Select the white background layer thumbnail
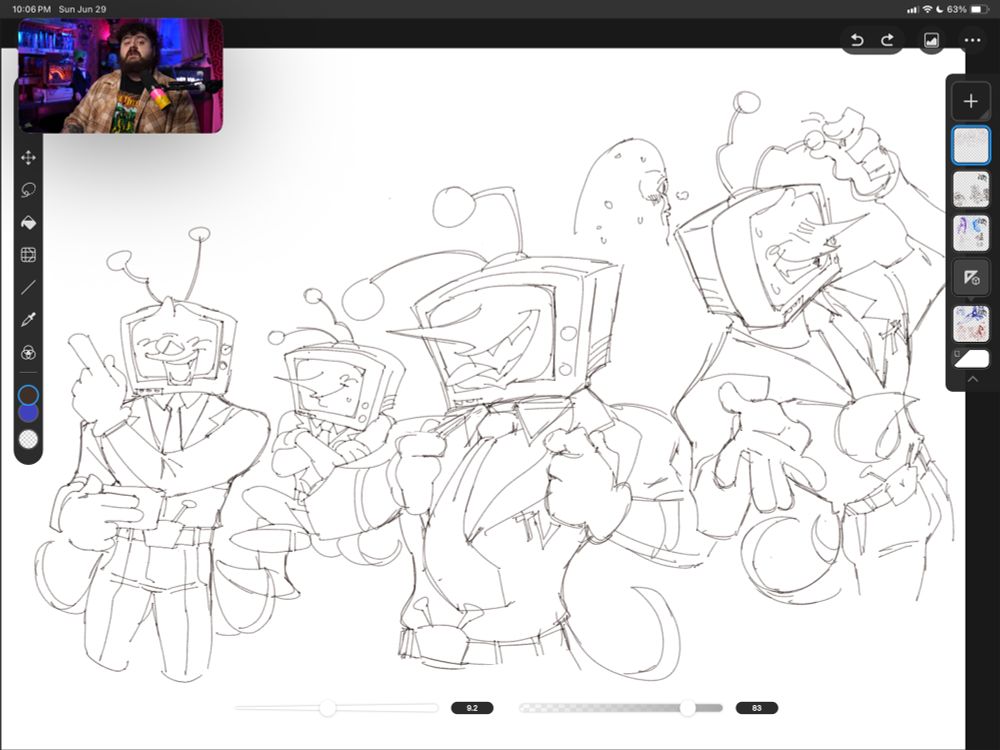Viewport: 1000px width, 750px height. 972,358
